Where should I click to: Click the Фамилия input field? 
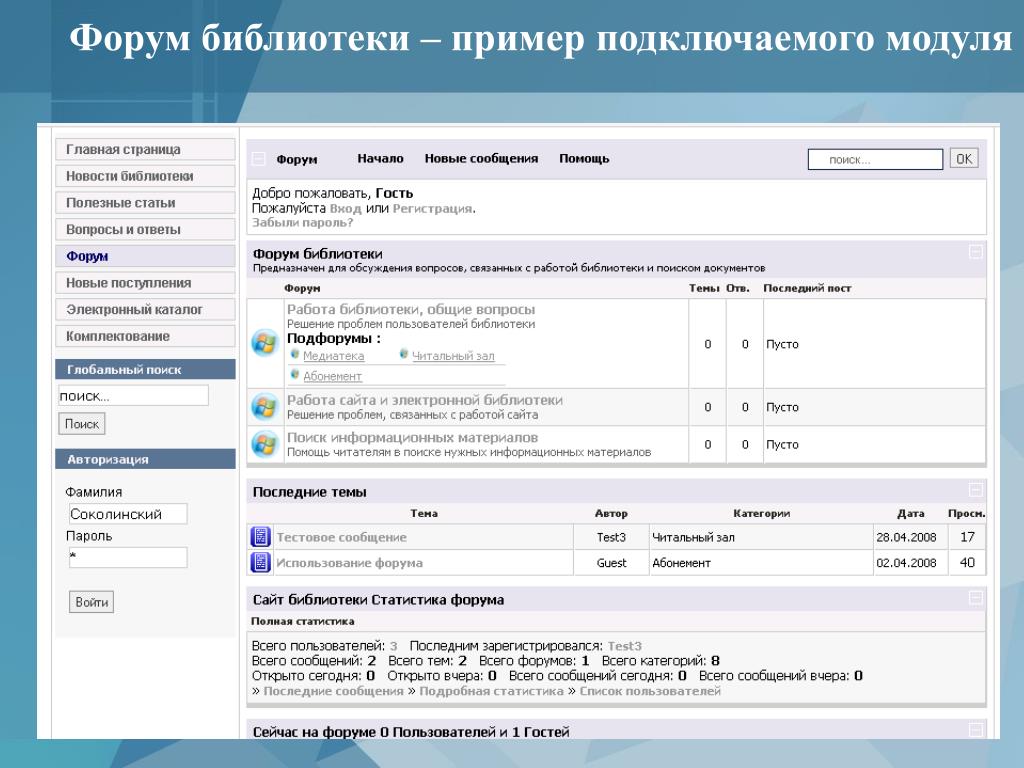pos(128,514)
